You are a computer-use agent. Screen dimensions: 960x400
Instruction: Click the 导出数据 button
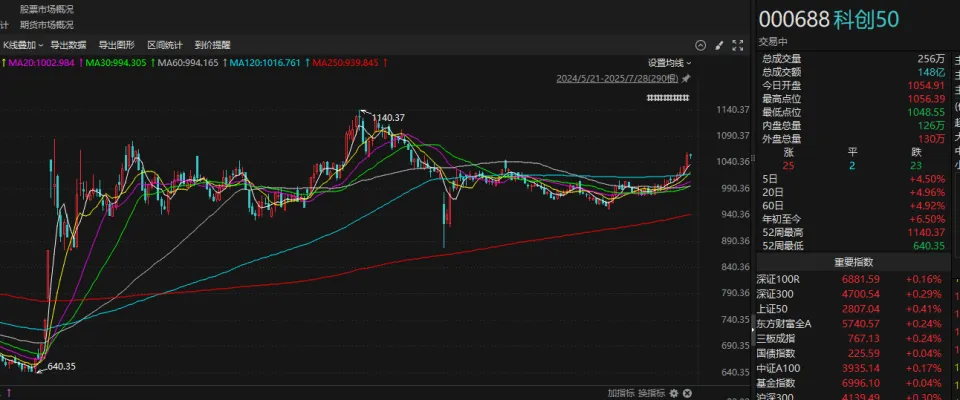click(68, 45)
